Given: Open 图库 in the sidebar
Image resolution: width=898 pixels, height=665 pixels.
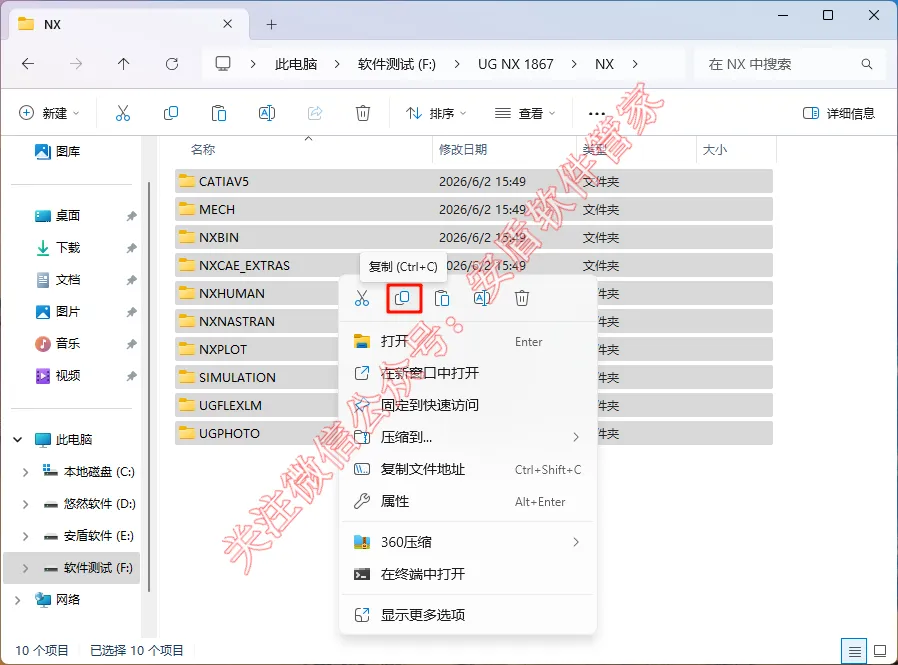Looking at the screenshot, I should [68, 152].
